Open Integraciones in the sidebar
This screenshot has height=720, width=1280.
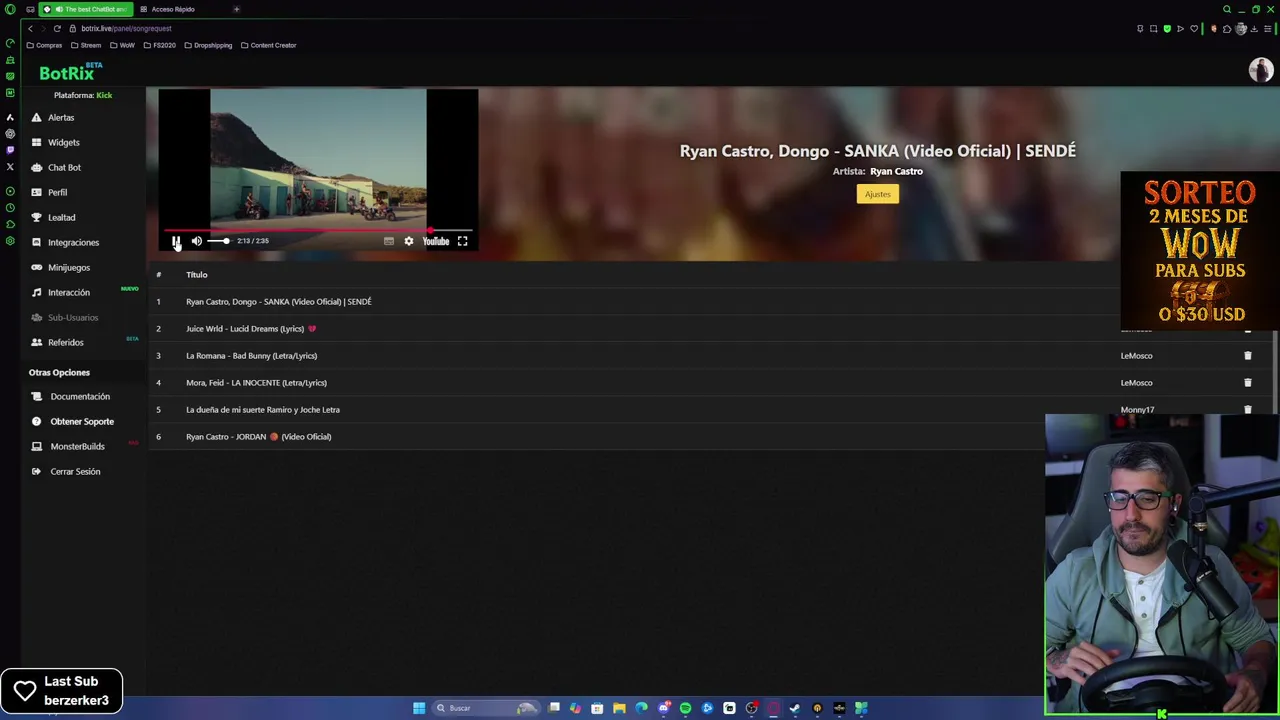(x=73, y=242)
